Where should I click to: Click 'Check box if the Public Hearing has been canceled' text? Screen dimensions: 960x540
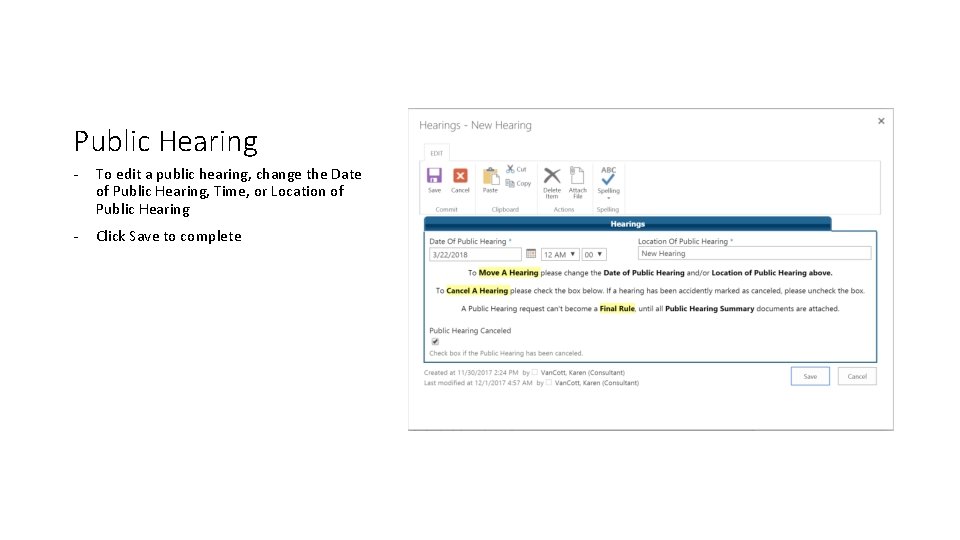[506, 353]
